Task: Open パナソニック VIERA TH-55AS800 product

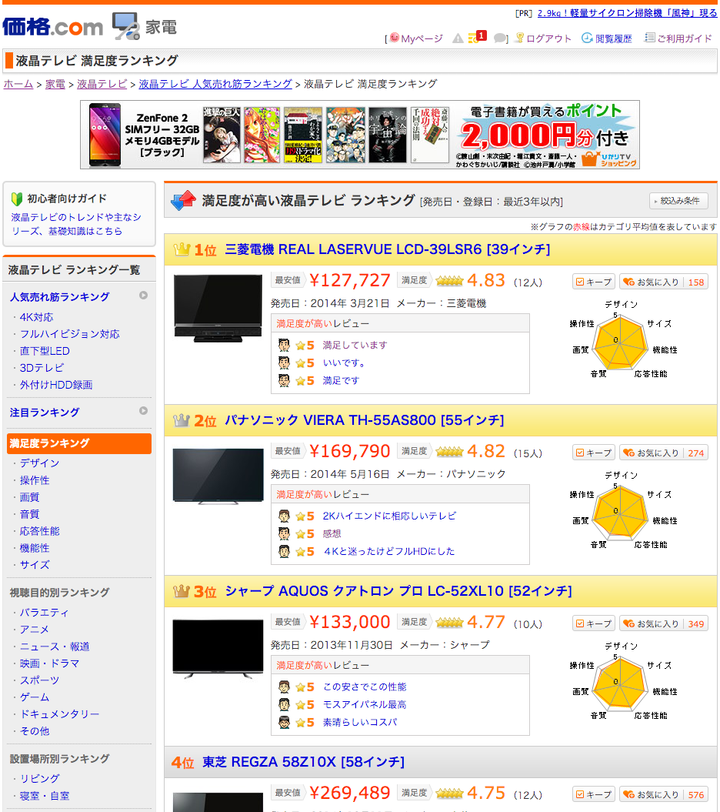Action: 364,420
